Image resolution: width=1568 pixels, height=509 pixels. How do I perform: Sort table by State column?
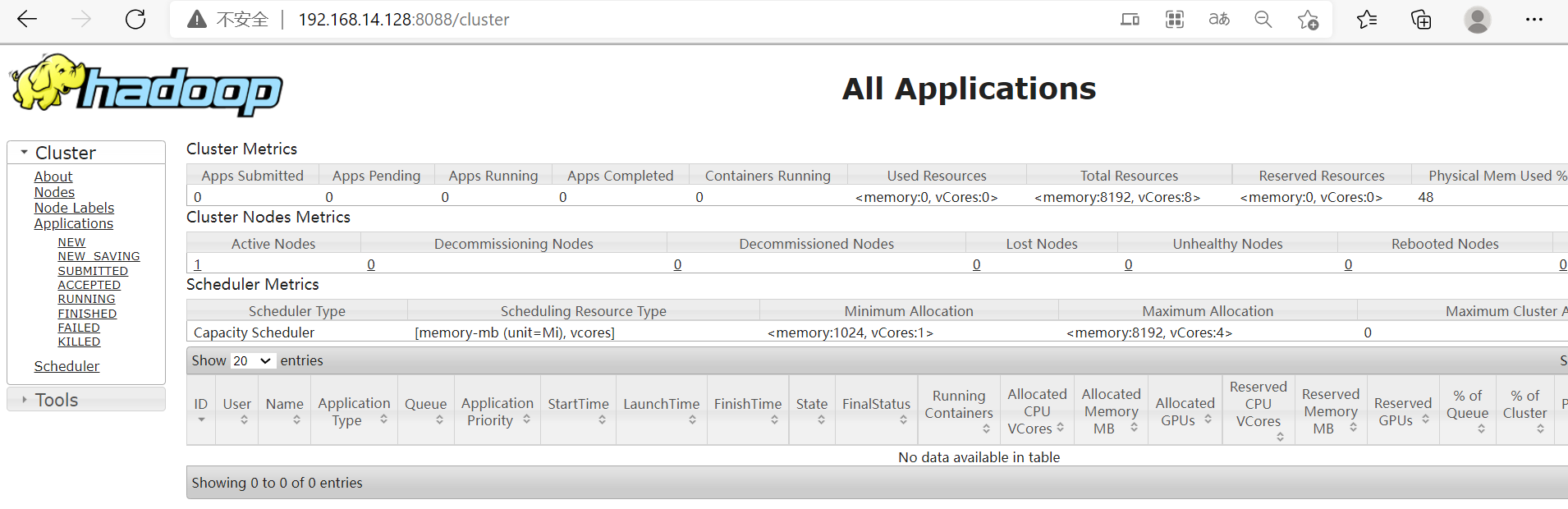(821, 420)
